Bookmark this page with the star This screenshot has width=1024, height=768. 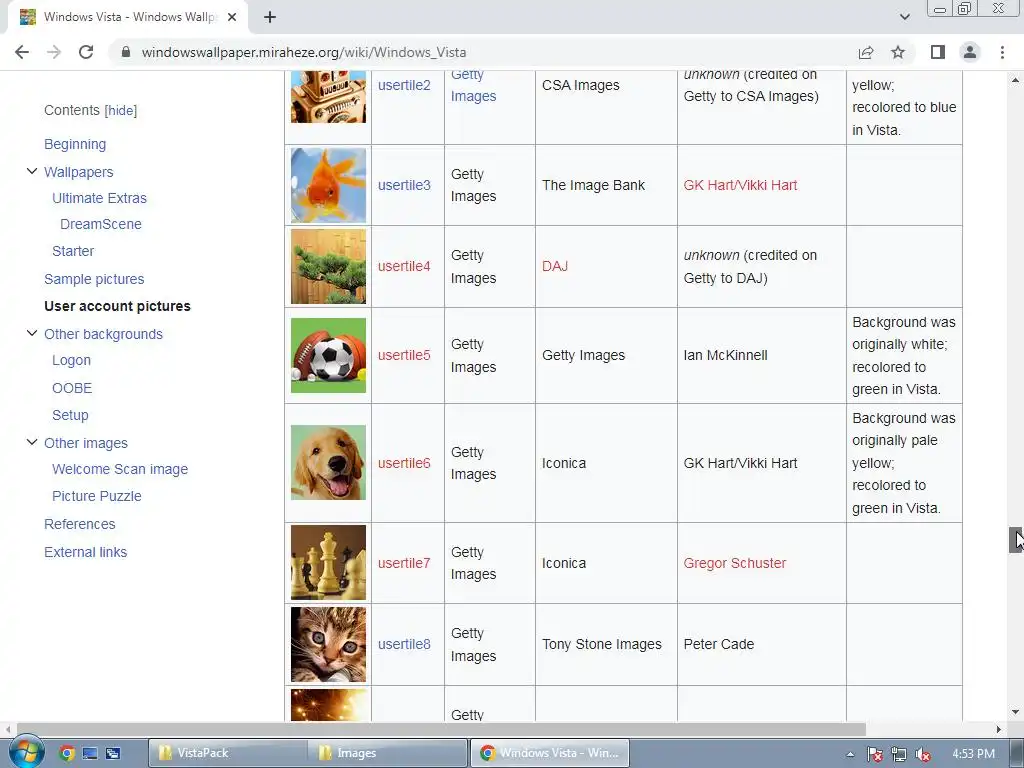click(x=899, y=52)
